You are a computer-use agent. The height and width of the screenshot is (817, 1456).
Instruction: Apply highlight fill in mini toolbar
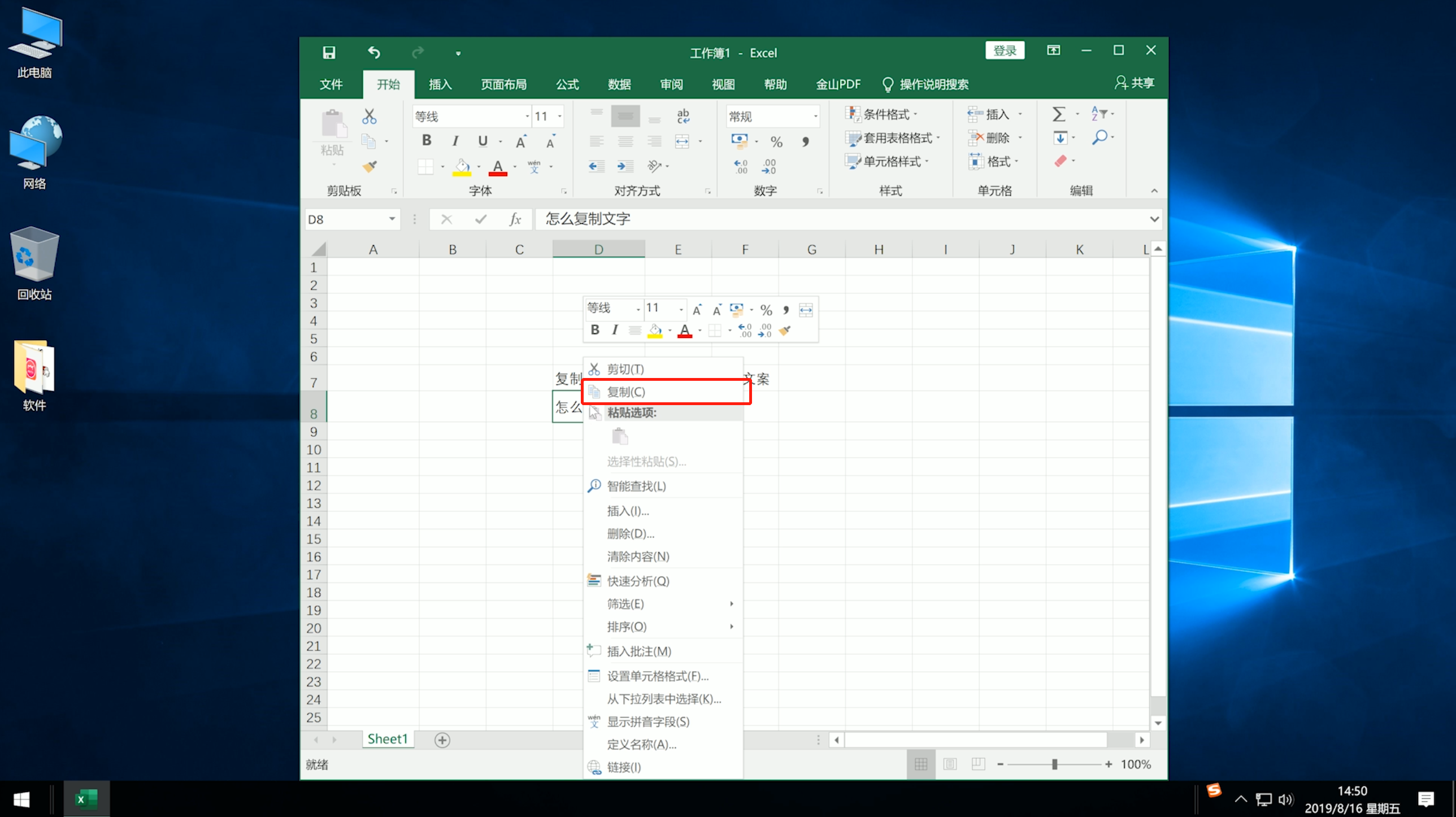coord(654,331)
